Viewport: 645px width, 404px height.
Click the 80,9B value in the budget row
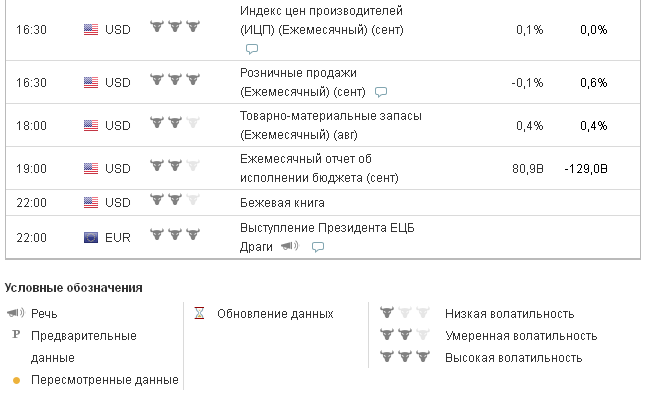point(527,168)
